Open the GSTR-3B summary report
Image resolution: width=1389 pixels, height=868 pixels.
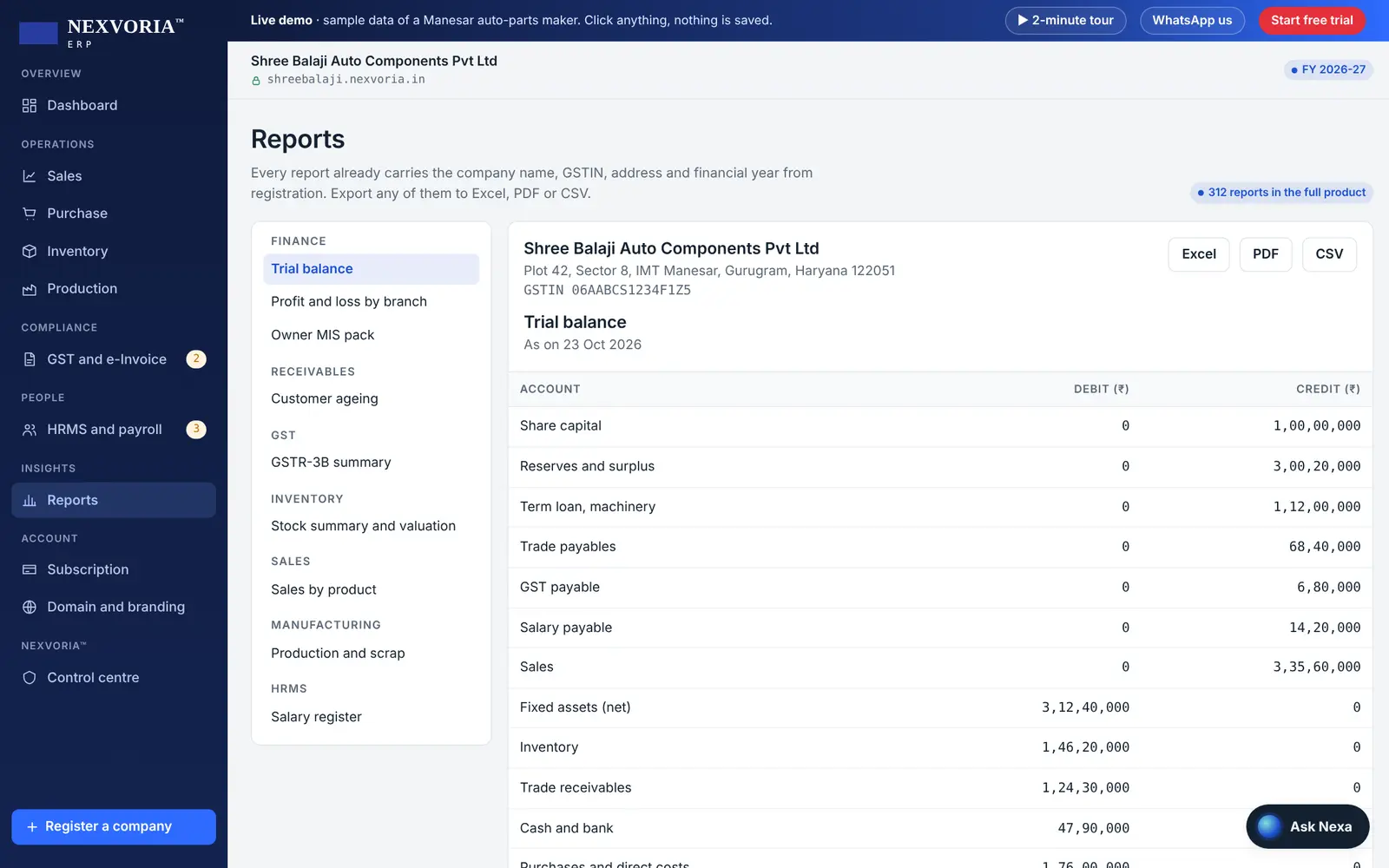click(x=371, y=463)
